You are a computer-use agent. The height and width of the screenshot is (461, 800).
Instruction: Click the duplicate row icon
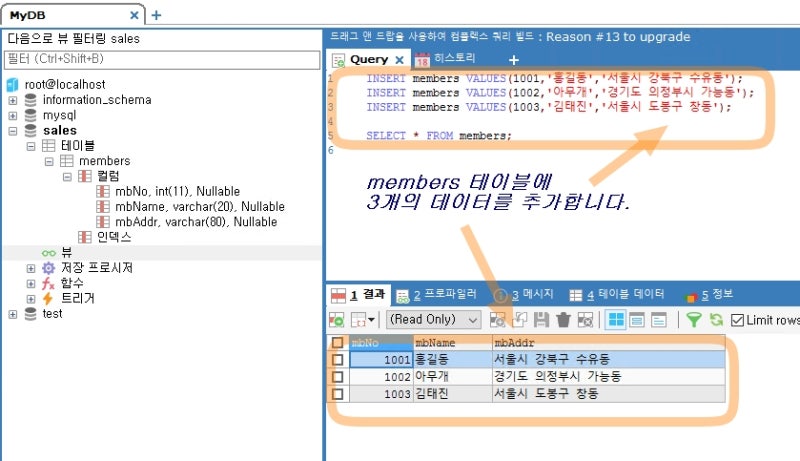tap(519, 320)
